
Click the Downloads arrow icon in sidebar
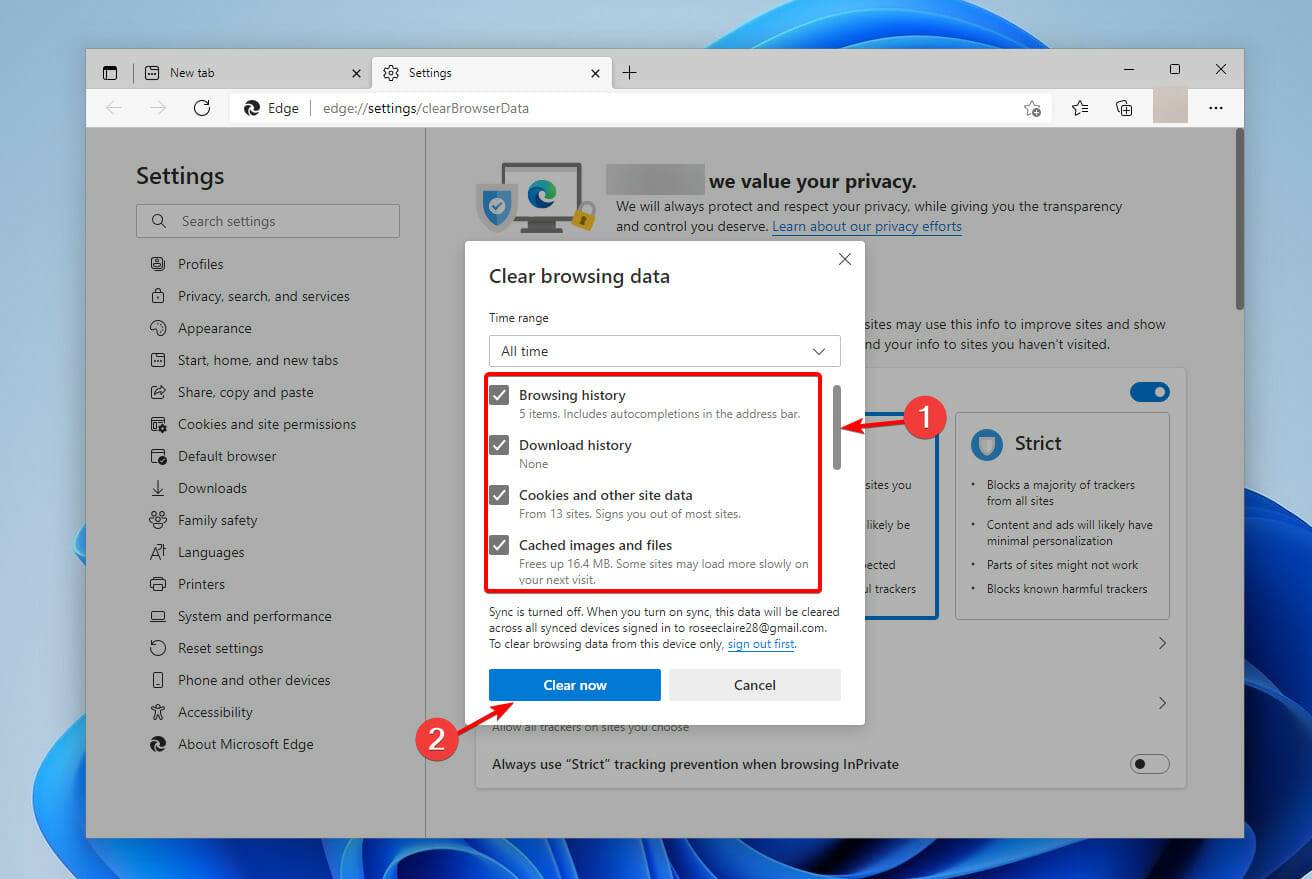(158, 488)
